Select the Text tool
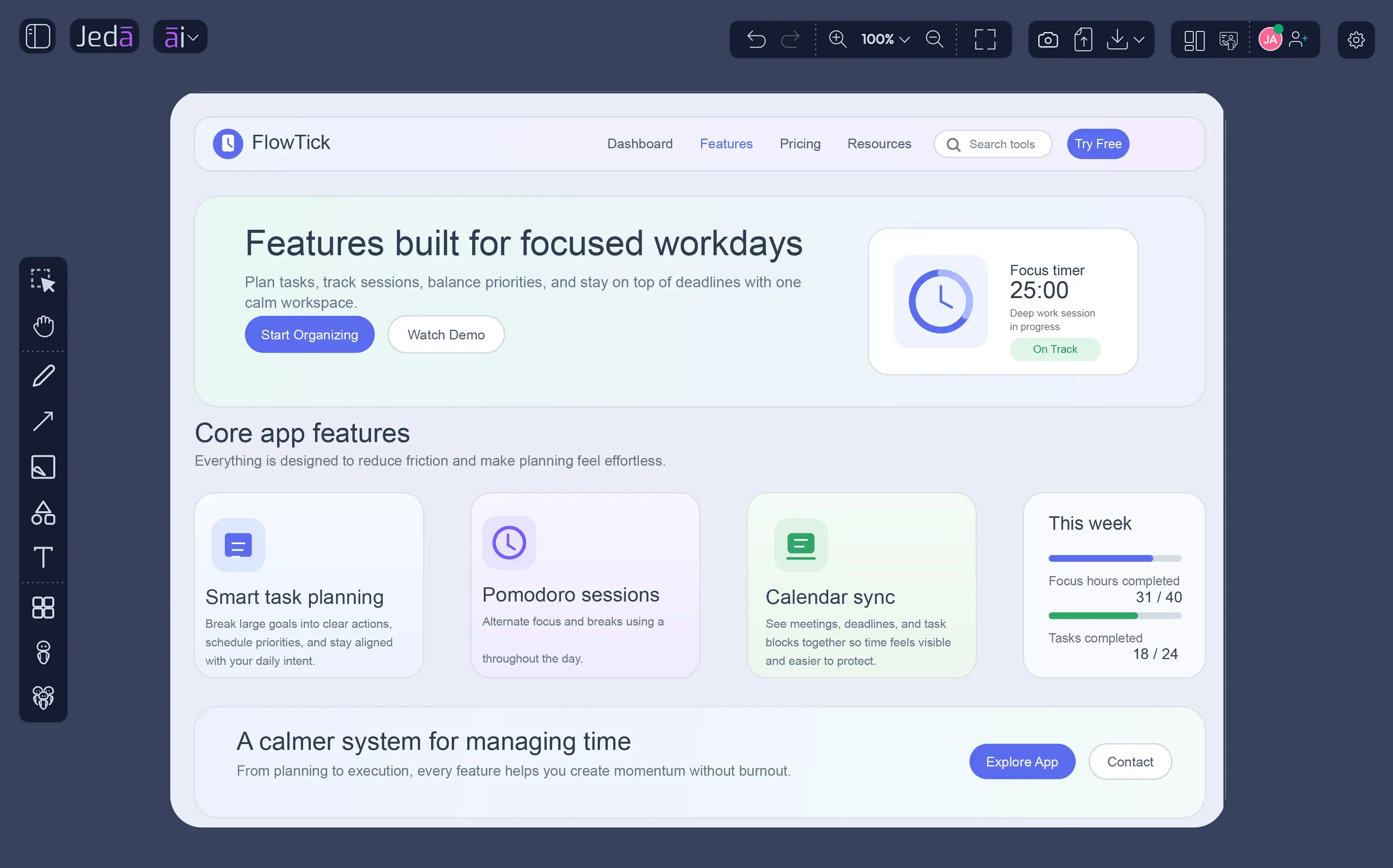The image size is (1393, 868). click(43, 558)
